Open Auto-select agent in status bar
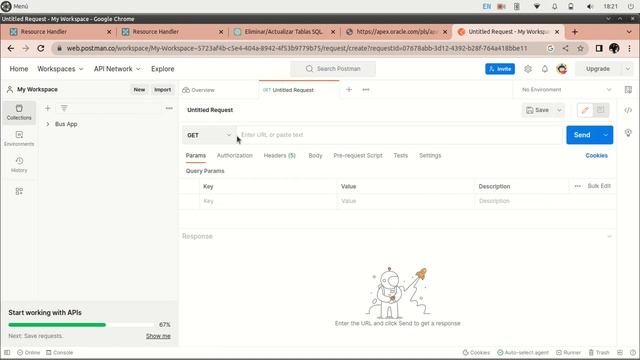 [x=523, y=353]
